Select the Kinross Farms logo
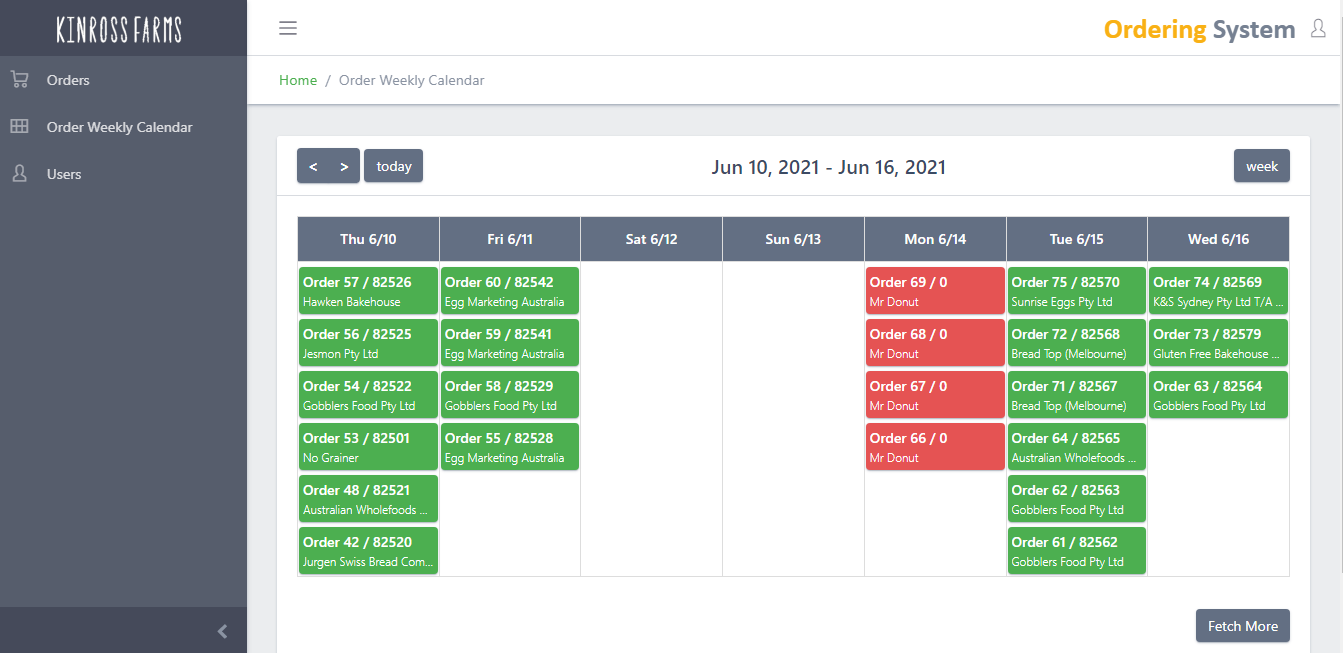The width and height of the screenshot is (1343, 653). pos(119,30)
